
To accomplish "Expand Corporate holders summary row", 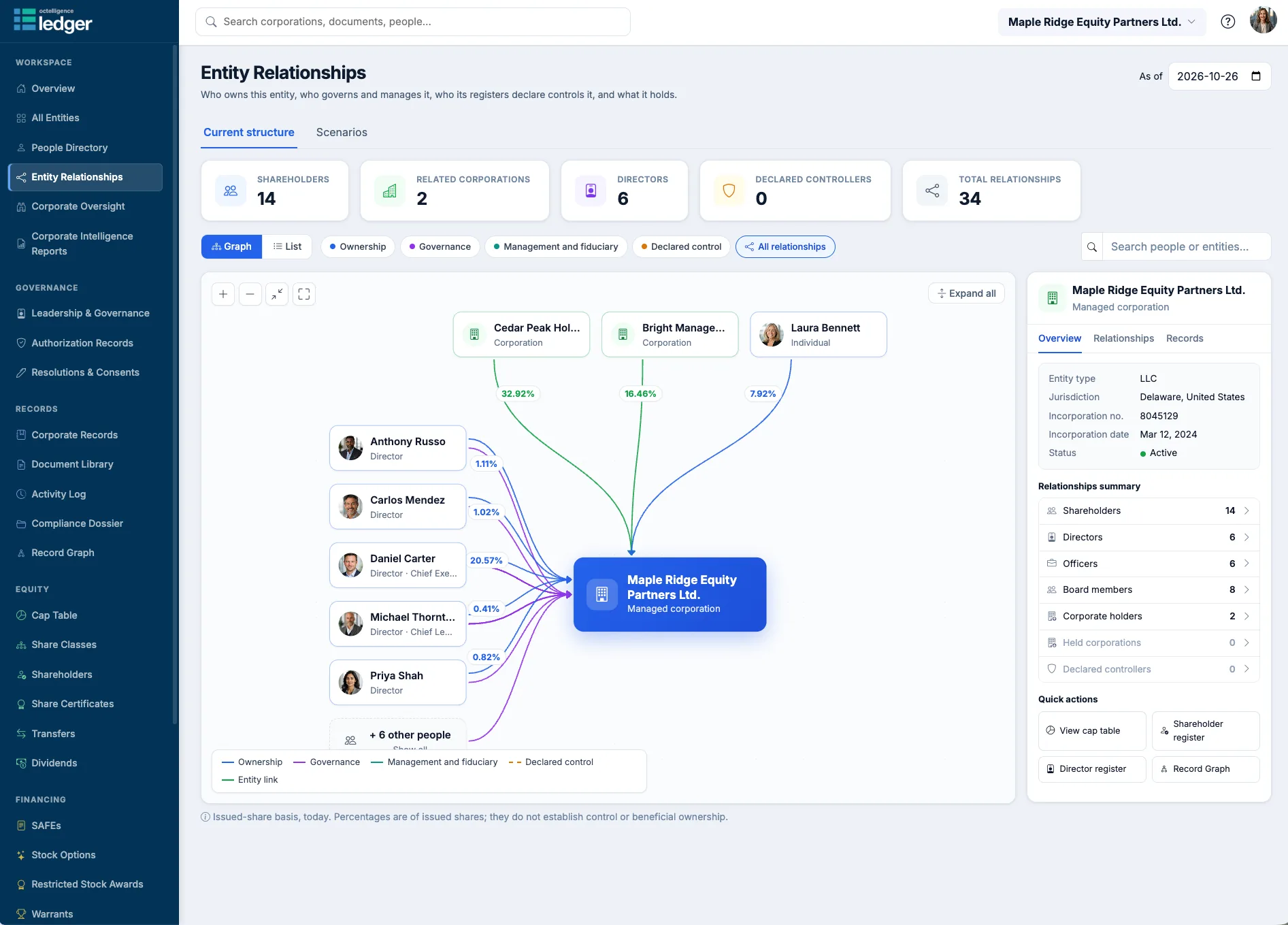I will pos(1149,616).
